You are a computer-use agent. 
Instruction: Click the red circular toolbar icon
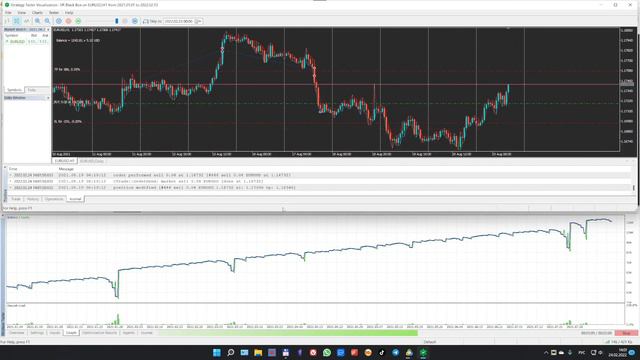tap(69, 21)
